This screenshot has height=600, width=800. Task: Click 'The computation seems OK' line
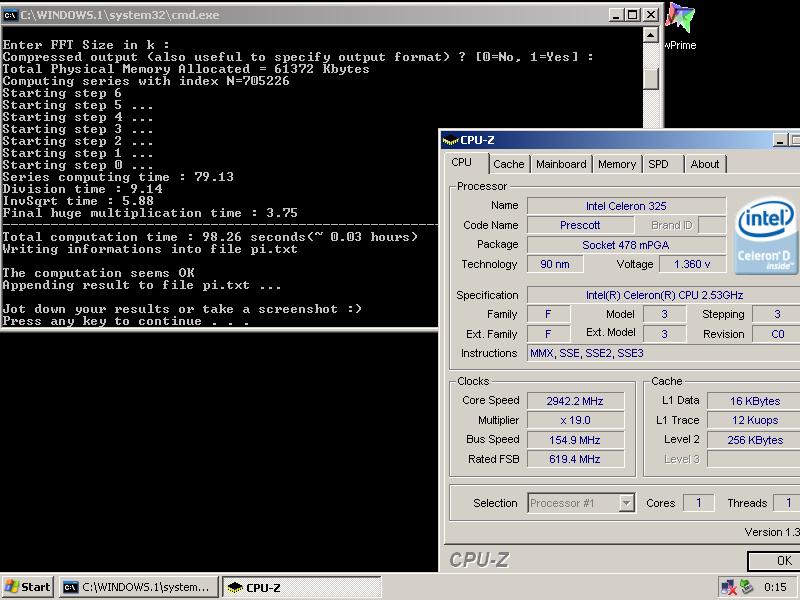pos(98,273)
